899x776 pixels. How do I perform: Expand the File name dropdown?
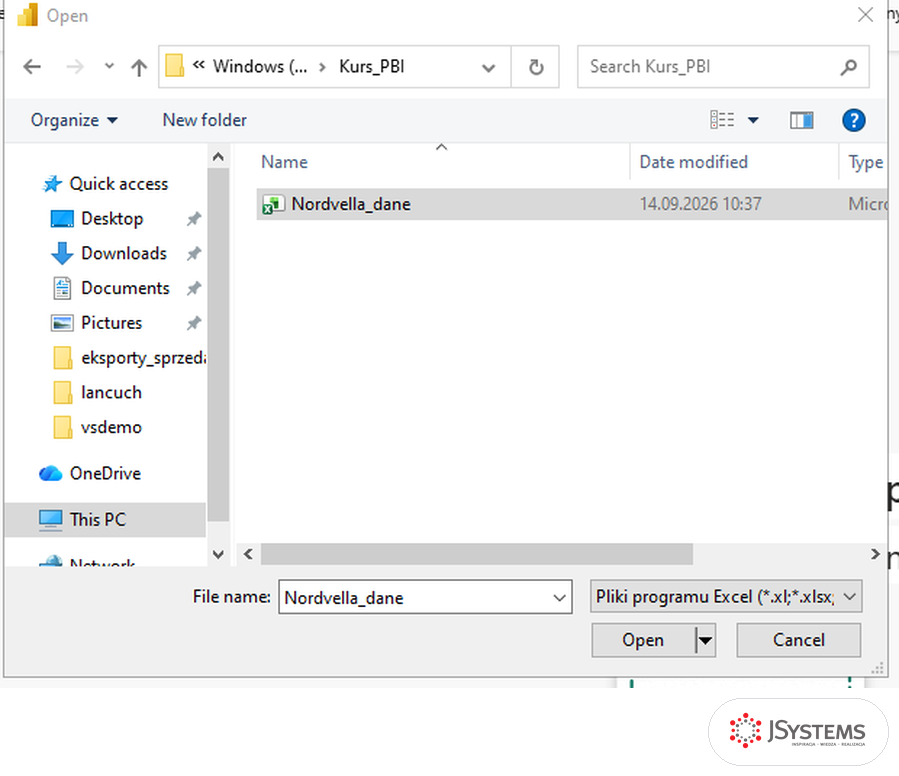560,598
